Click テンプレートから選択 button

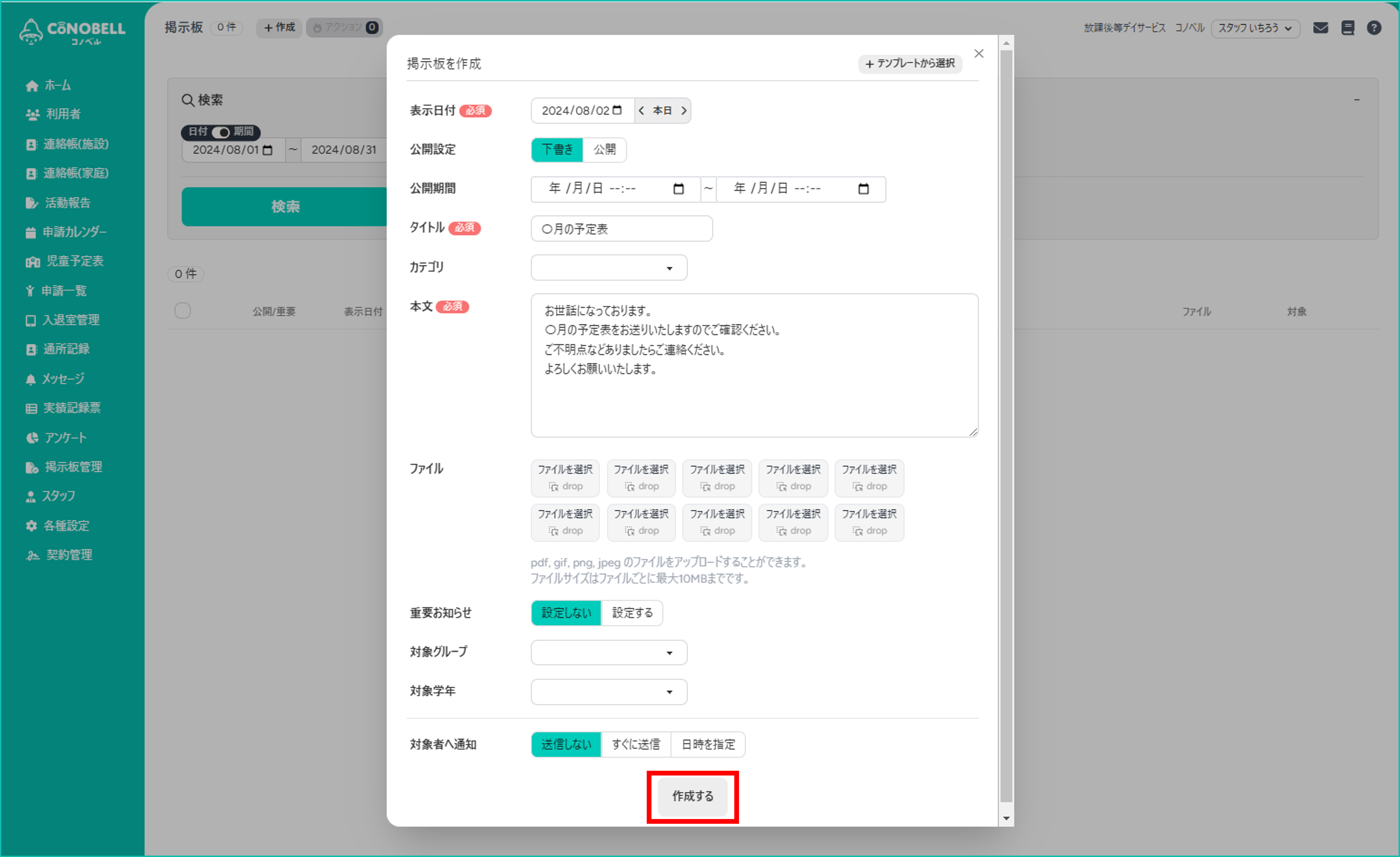(910, 63)
